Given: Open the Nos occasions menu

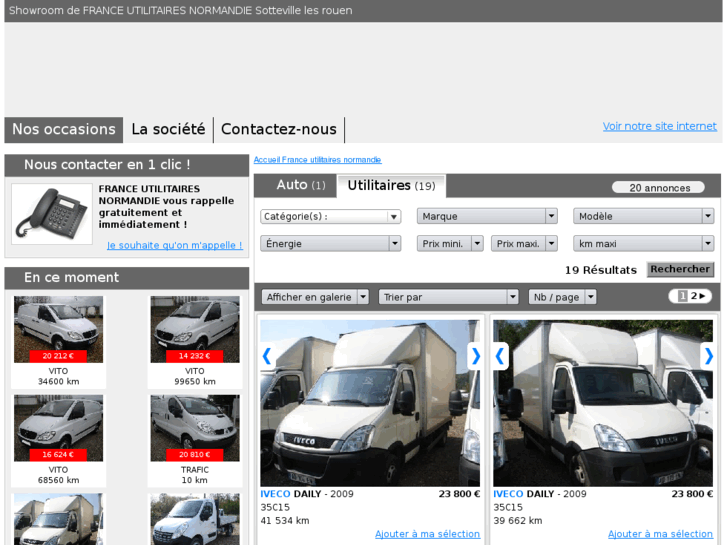Looking at the screenshot, I should pos(64,129).
